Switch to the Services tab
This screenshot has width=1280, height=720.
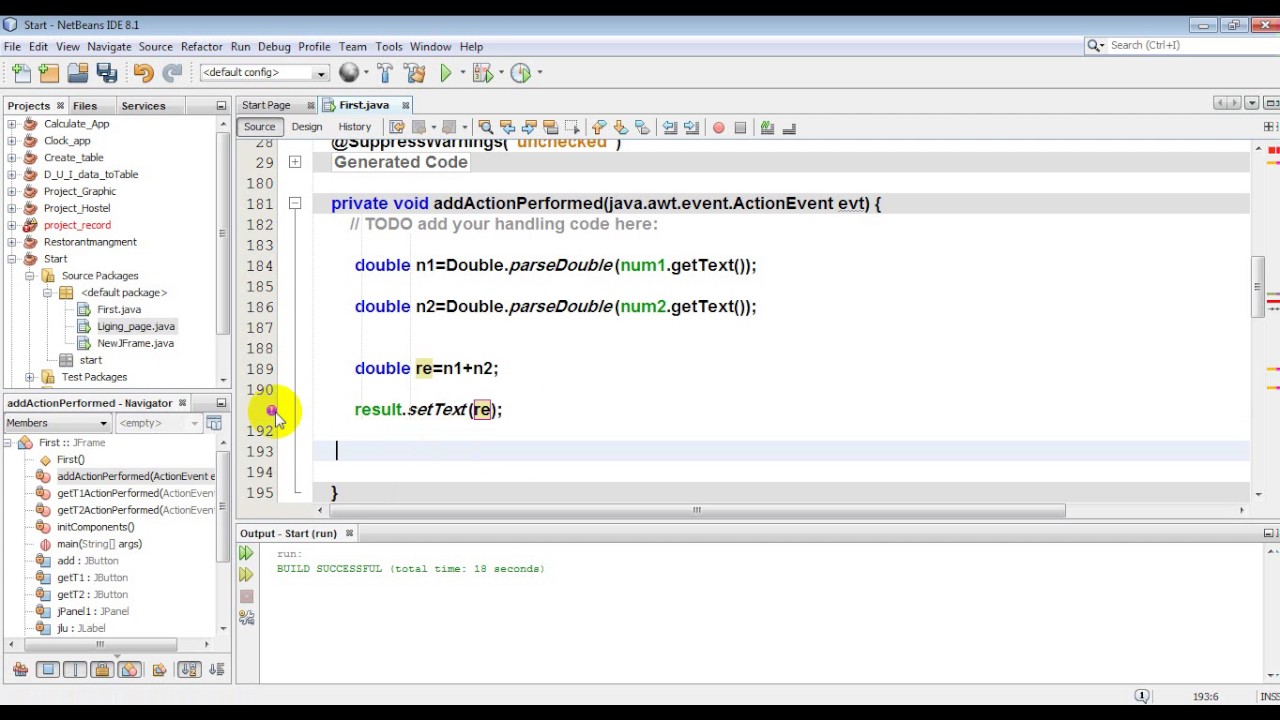click(143, 106)
